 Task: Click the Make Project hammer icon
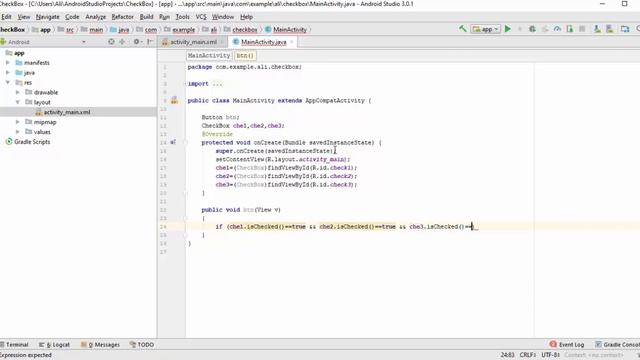click(462, 29)
